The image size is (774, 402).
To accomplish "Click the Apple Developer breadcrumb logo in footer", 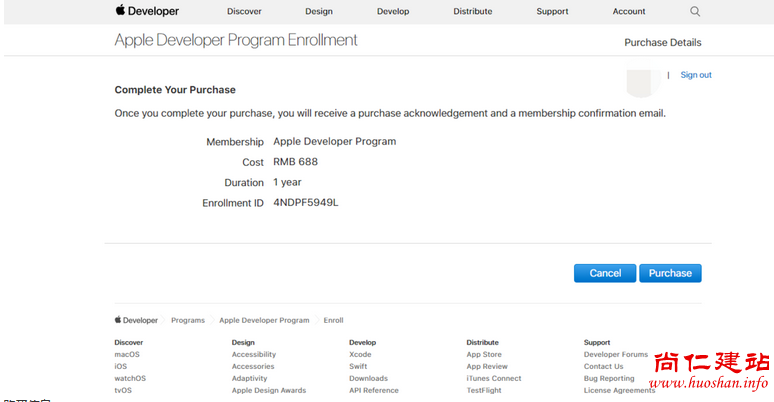I will point(136,320).
